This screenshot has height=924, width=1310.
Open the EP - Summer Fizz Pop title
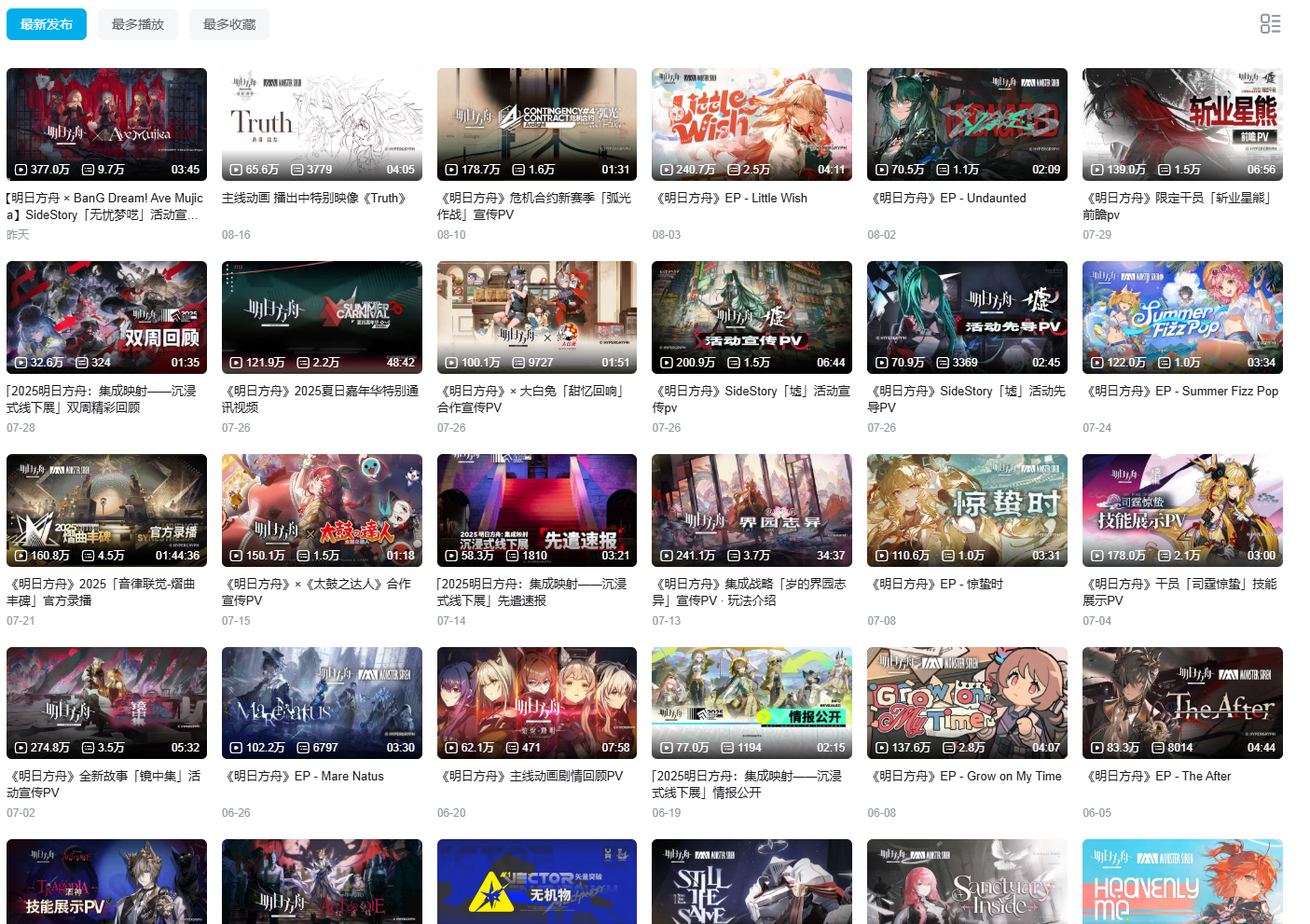(x=1182, y=391)
